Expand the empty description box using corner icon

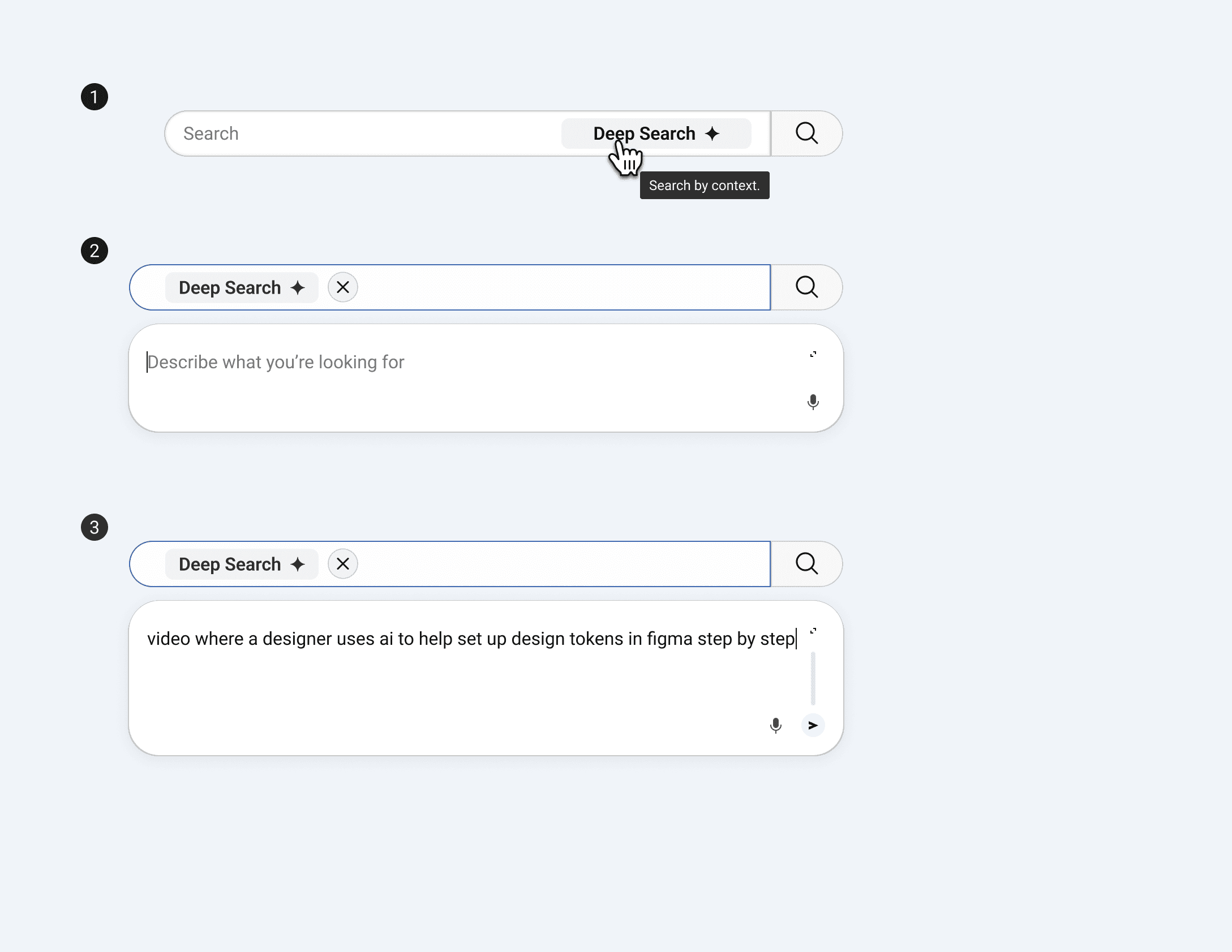813,355
